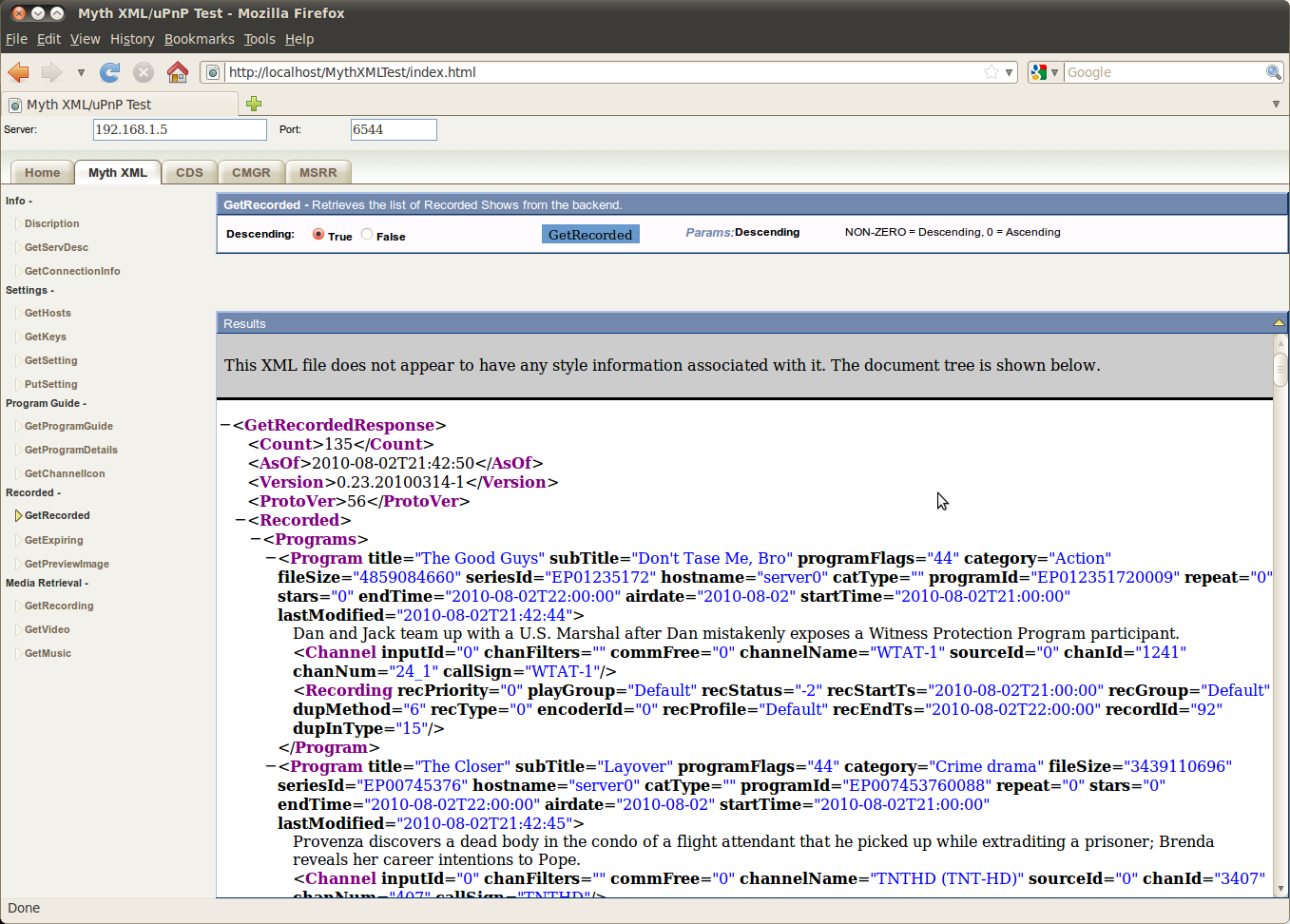Open the GetMusic sidebar link
Screen dimensions: 1290x924
pos(48,654)
